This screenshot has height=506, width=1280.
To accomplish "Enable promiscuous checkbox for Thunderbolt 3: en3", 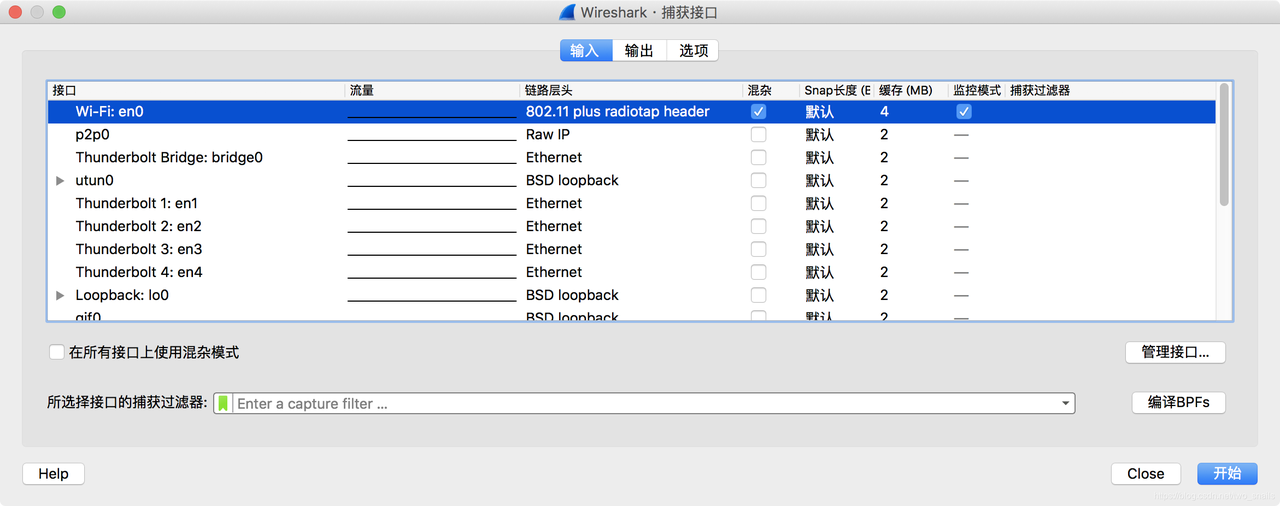I will click(x=758, y=250).
